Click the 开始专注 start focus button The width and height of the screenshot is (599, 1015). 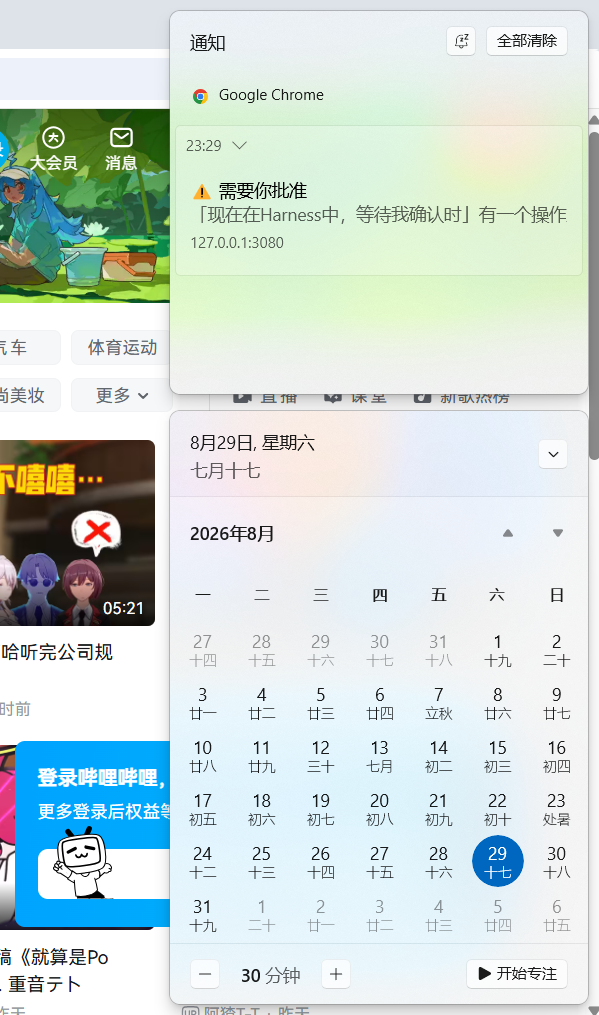coord(517,974)
